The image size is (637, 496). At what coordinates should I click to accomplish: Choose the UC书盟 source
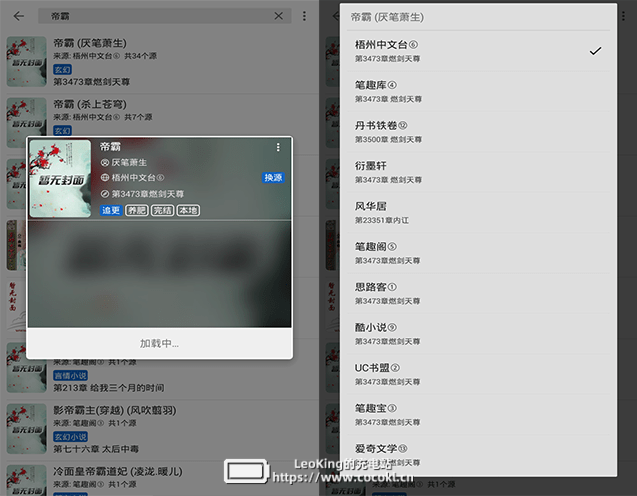pos(478,375)
